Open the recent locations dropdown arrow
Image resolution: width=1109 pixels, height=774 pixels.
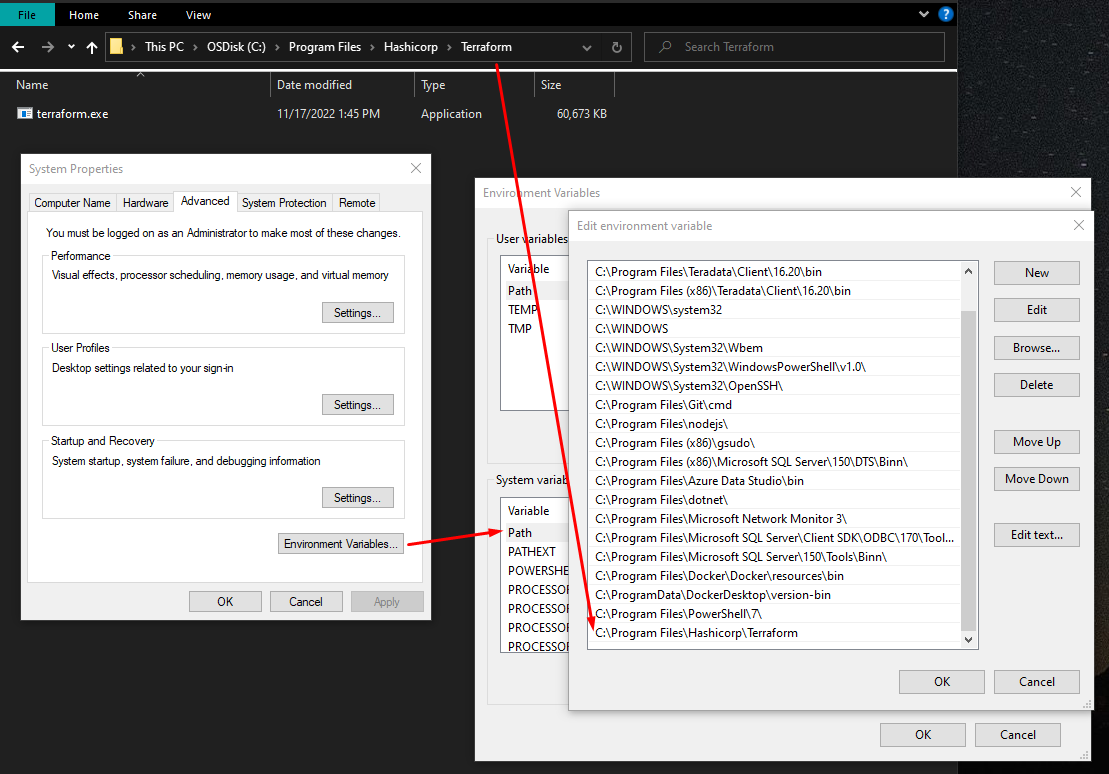click(71, 47)
